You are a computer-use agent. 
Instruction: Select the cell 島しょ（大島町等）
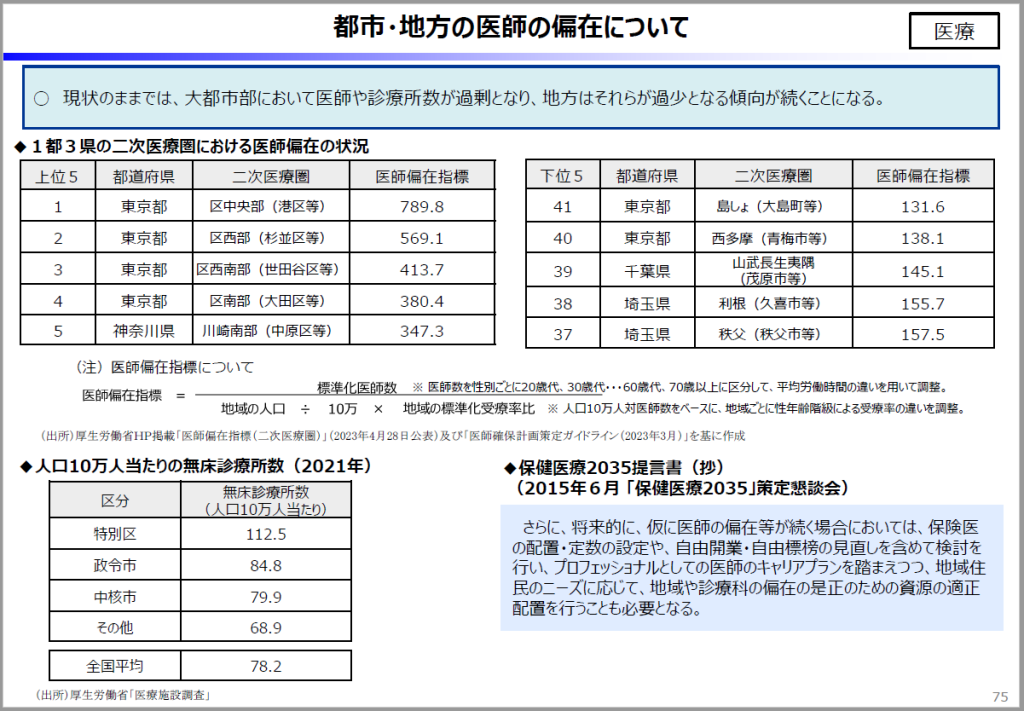[773, 206]
